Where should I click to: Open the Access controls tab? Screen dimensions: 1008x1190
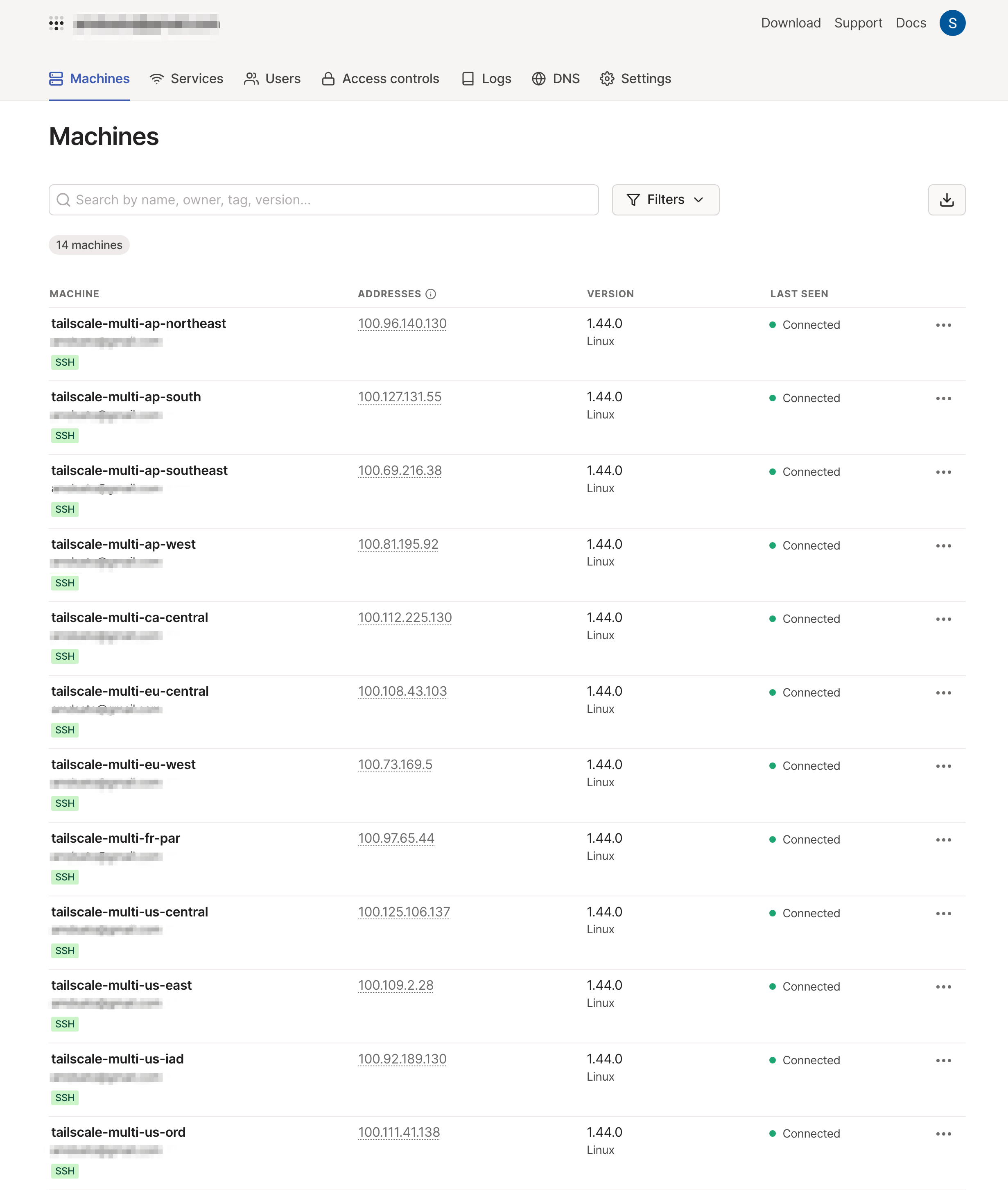click(x=381, y=79)
